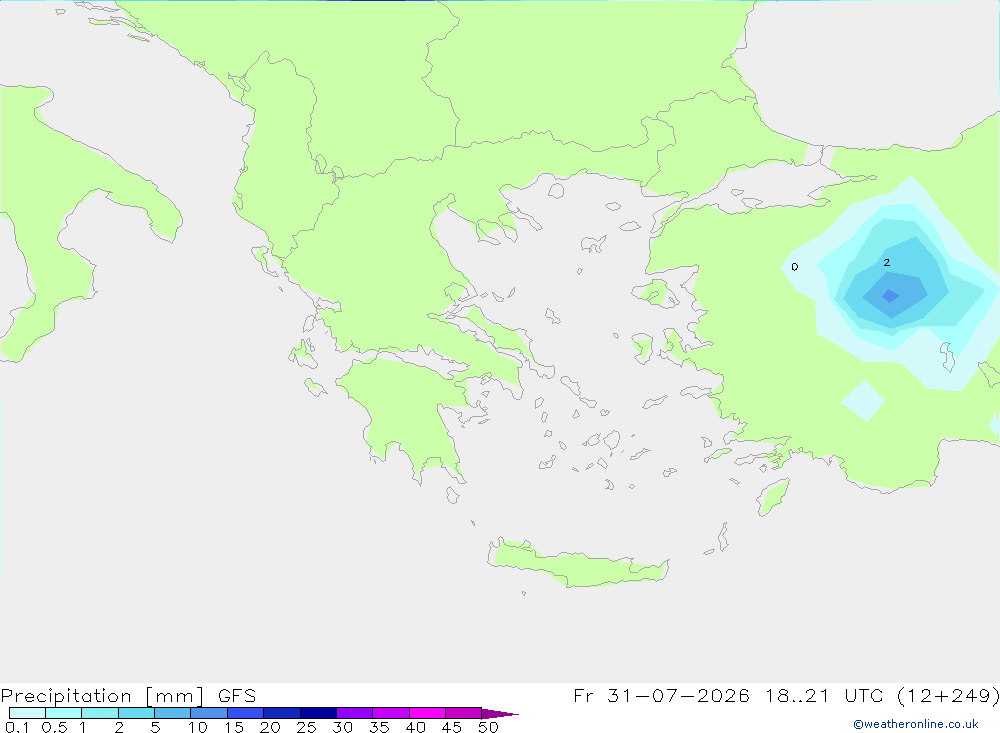Click the 40–45 mm magenta legend swatch
This screenshot has height=733, width=1000.
(427, 713)
